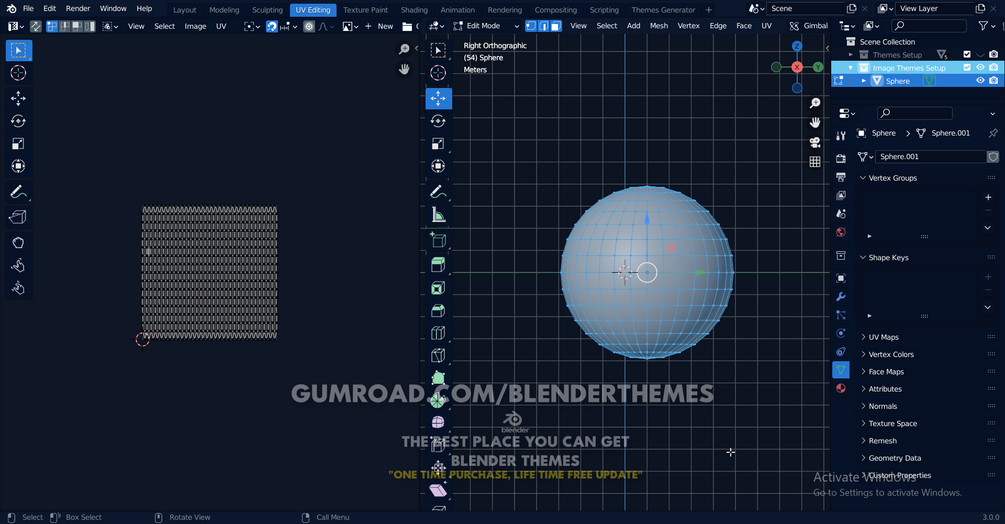This screenshot has height=524, width=1005.
Task: Select the Pinch UV sculpt tool
Action: click(x=18, y=288)
